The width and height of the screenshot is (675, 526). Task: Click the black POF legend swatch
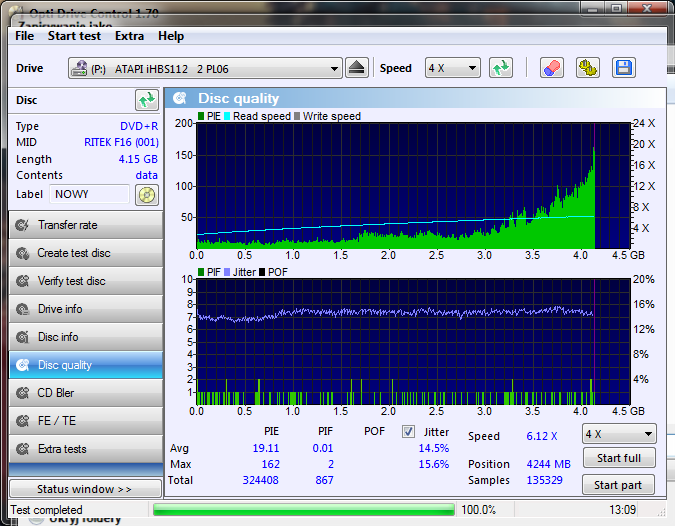[x=262, y=272]
